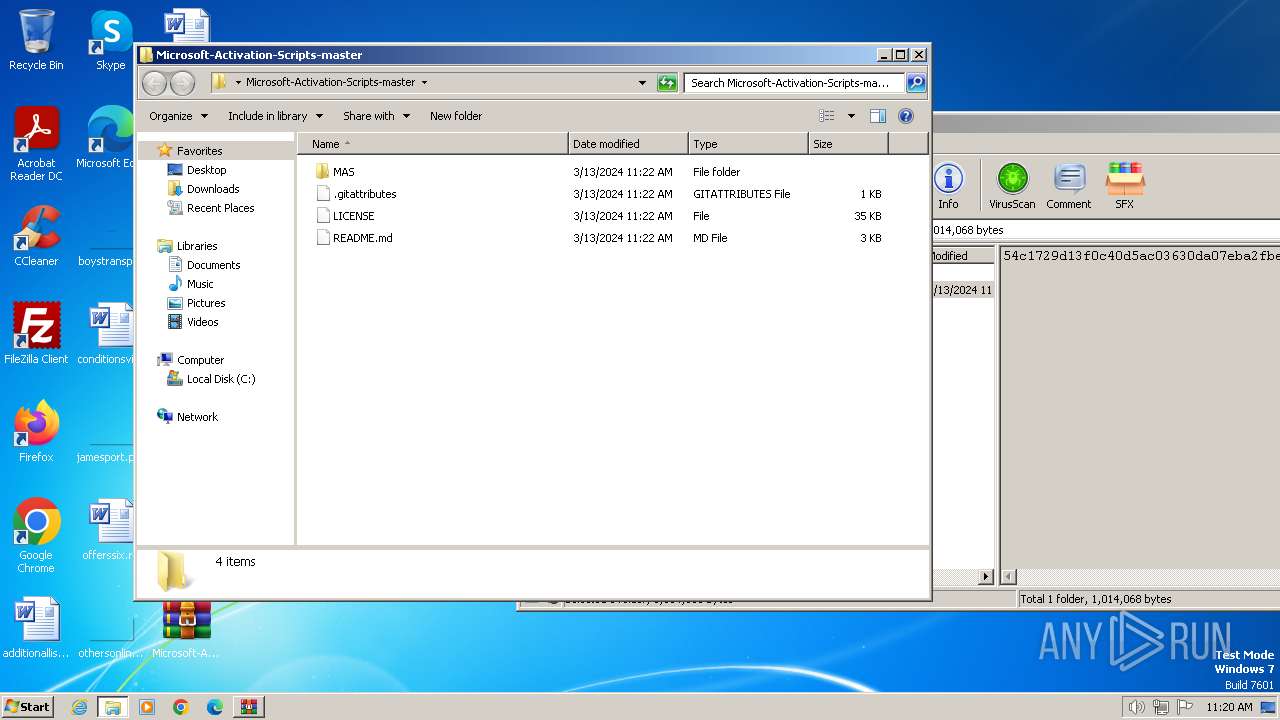The height and width of the screenshot is (720, 1280).
Task: Expand previous locations dropdown in address bar
Action: [x=642, y=83]
